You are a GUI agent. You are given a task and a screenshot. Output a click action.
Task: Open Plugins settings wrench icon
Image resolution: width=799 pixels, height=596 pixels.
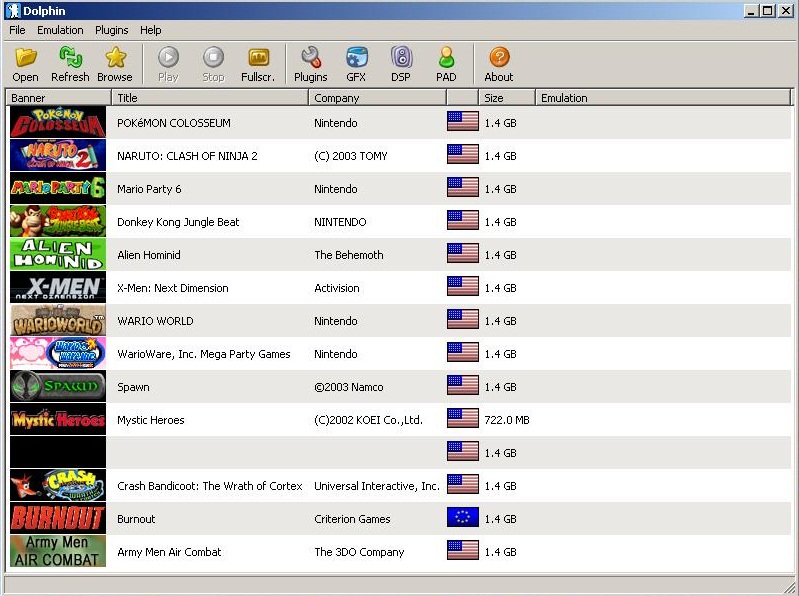coord(311,57)
